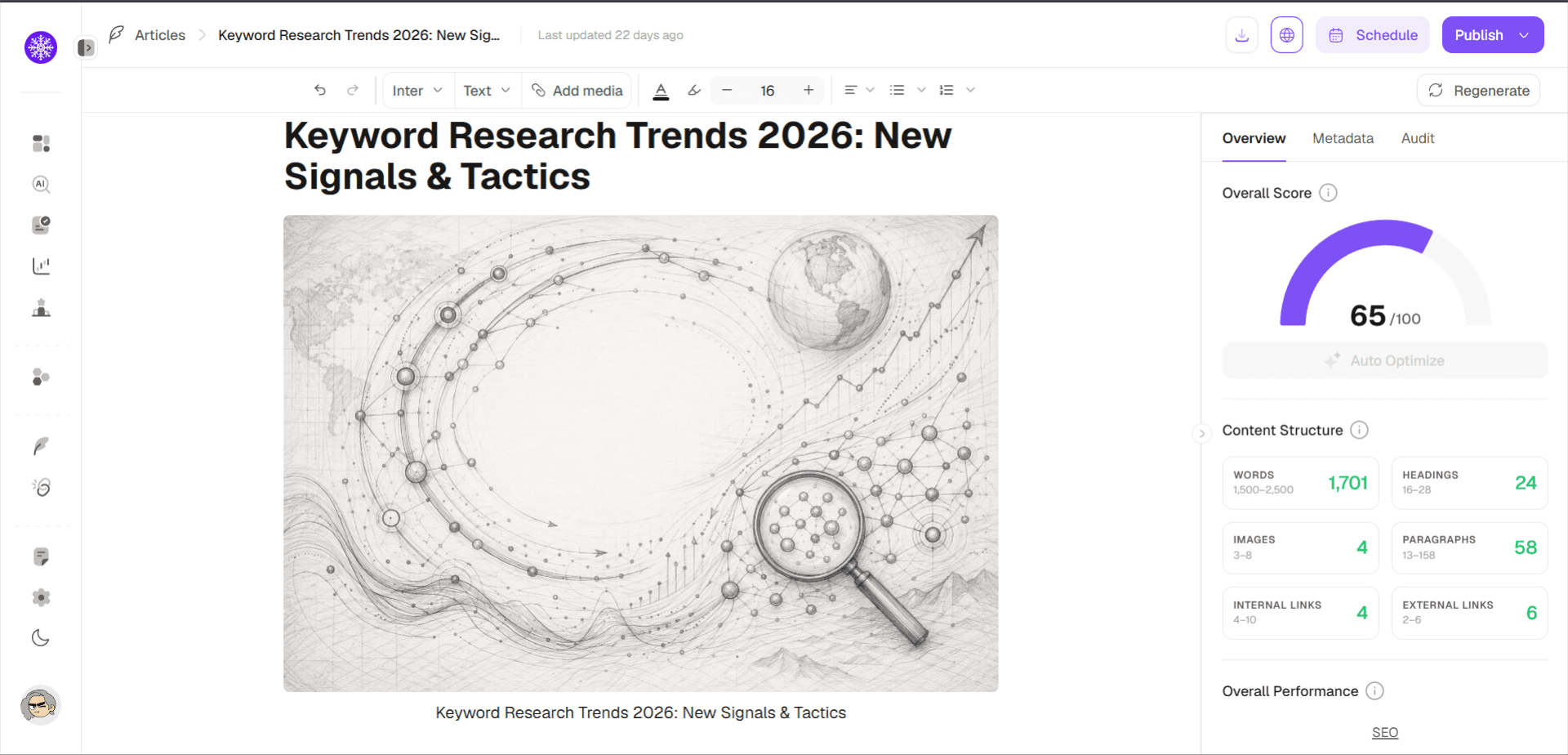This screenshot has height=755, width=1568.
Task: Open the sparkle link icon in sidebar
Action: tap(41, 487)
